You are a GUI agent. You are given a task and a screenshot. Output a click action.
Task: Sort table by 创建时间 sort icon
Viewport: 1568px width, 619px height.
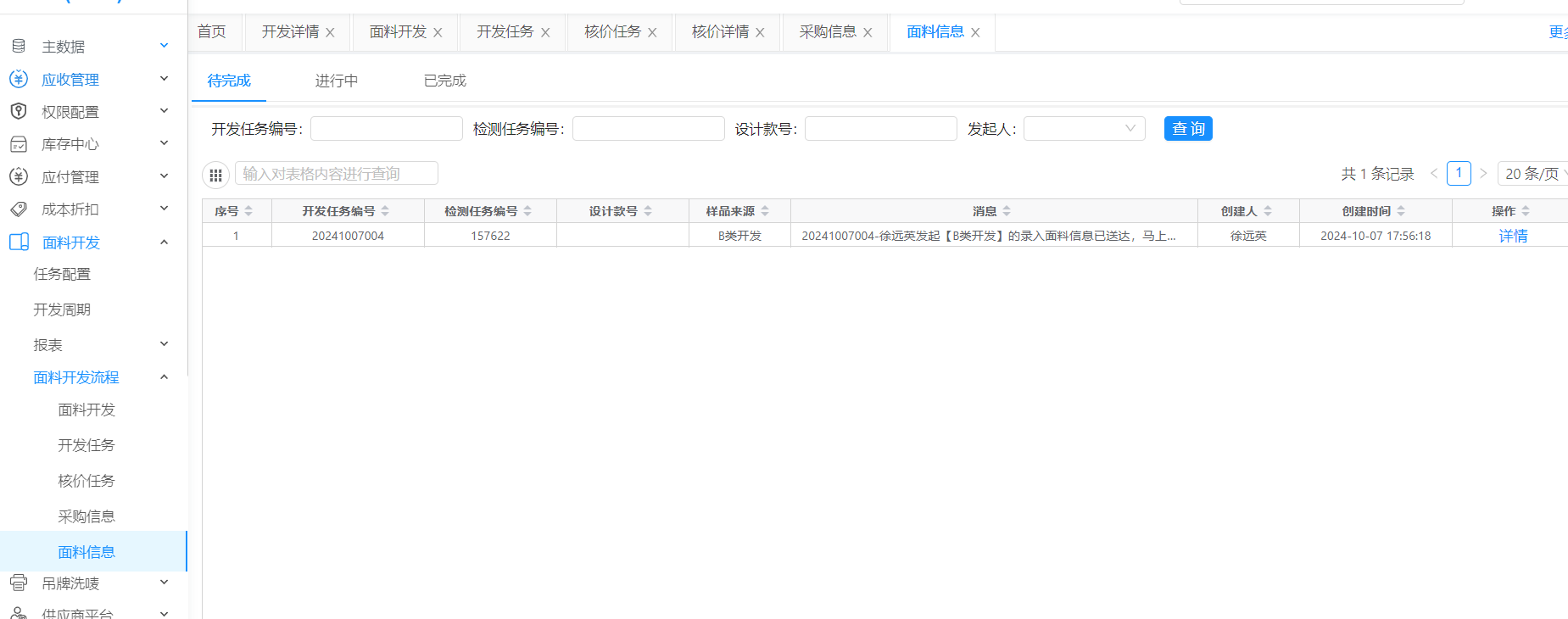point(1401,211)
